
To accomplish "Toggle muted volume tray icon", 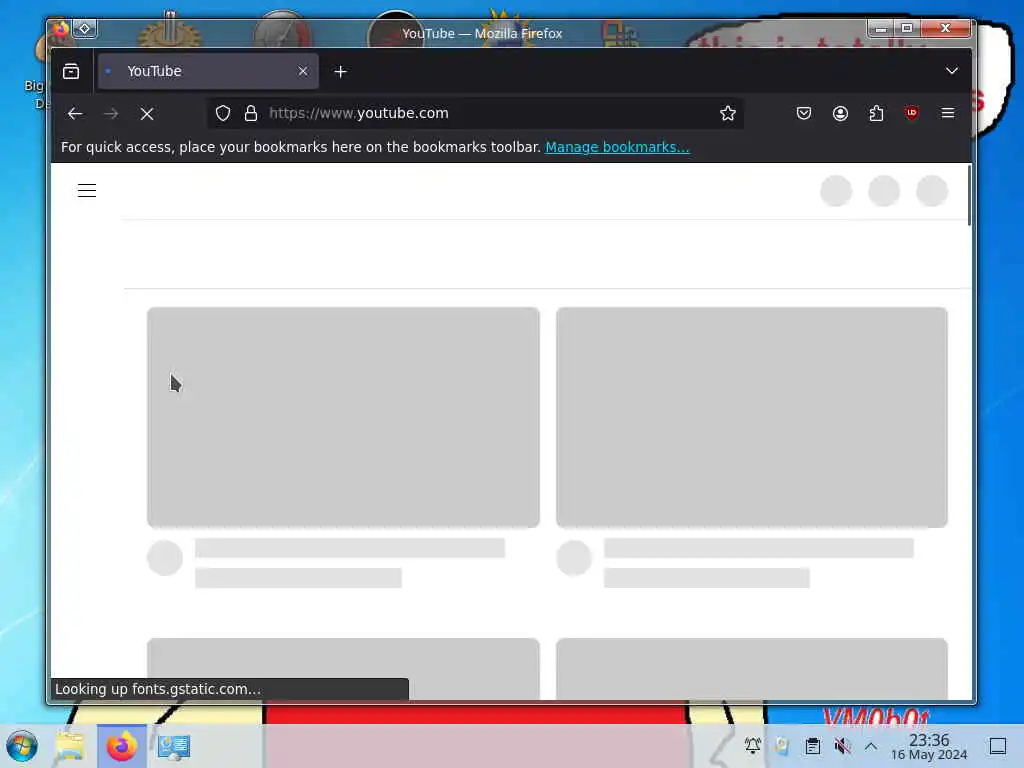I will coord(842,745).
